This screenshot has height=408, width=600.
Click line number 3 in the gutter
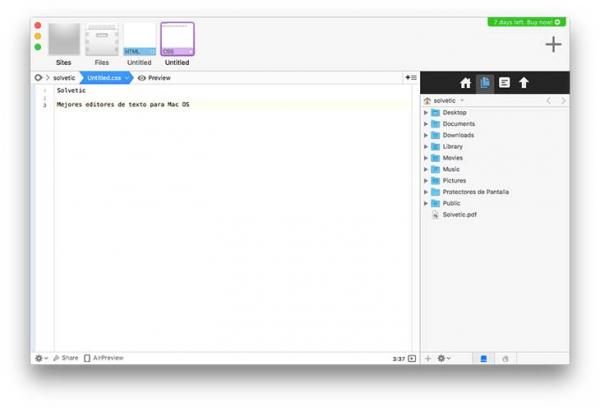[45, 105]
